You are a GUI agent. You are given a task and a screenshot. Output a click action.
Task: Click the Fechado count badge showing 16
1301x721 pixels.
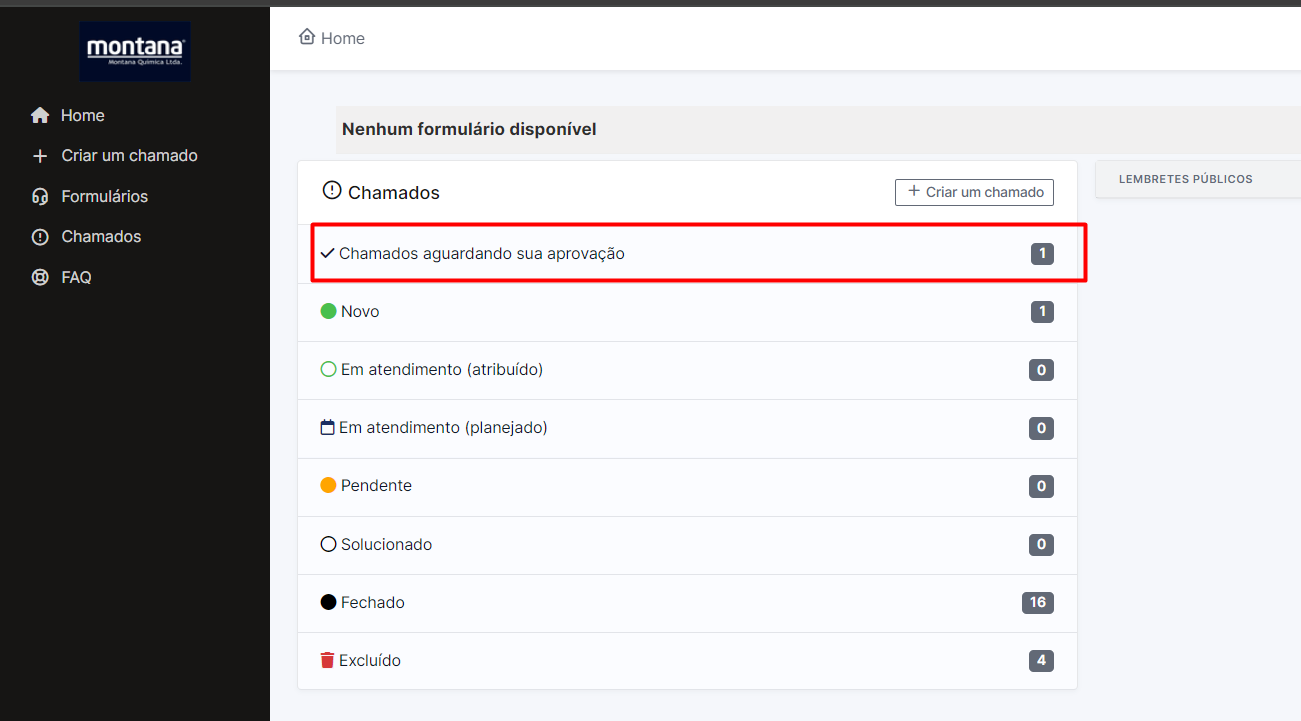(1037, 602)
